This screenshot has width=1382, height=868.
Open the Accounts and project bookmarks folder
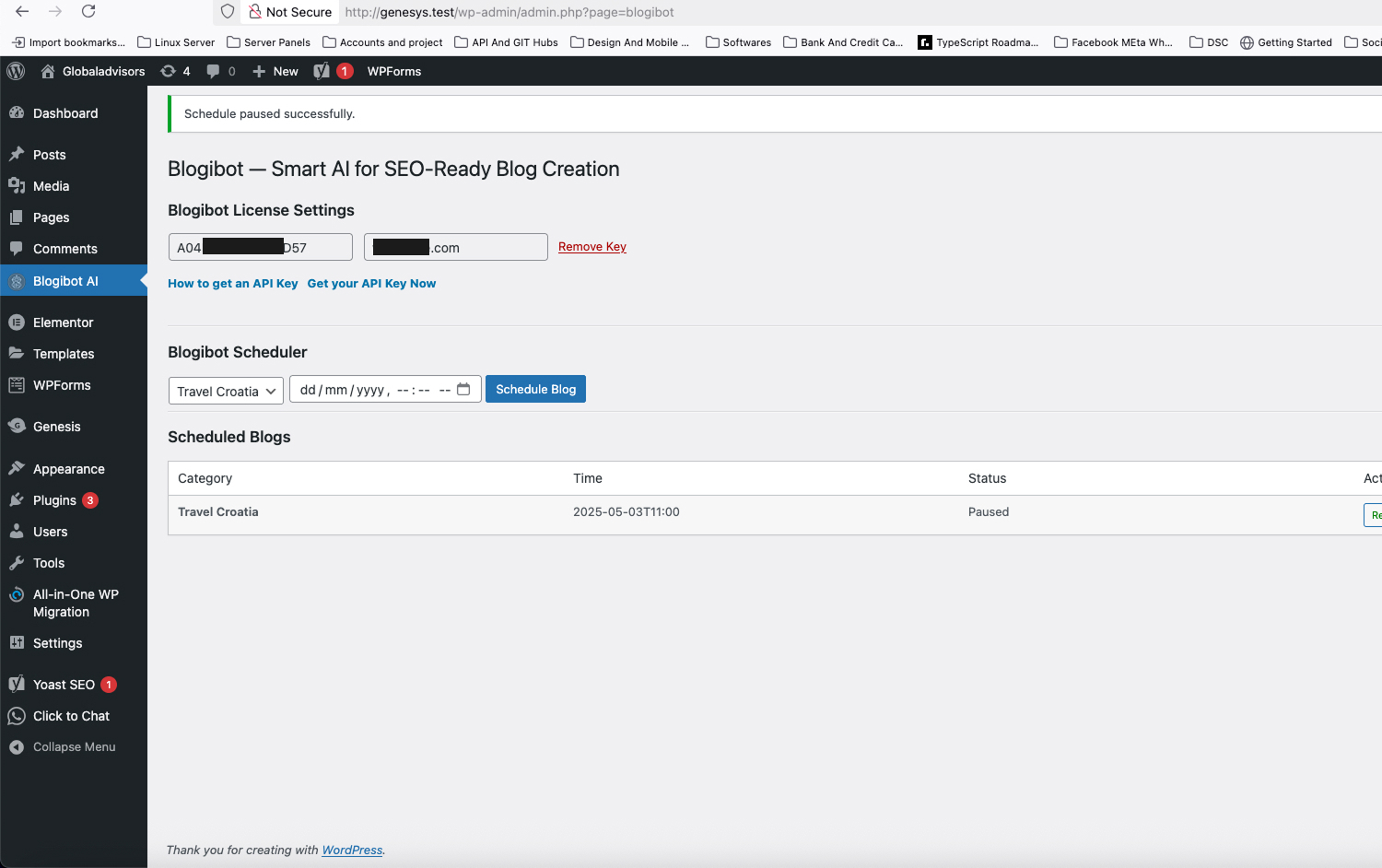(x=382, y=41)
